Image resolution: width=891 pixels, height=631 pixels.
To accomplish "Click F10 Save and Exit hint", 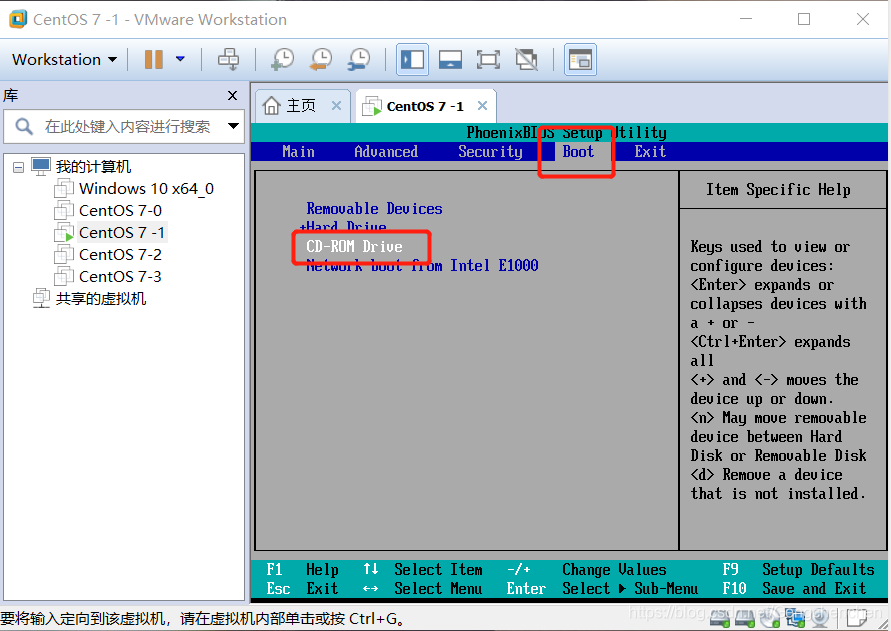I will pos(794,588).
